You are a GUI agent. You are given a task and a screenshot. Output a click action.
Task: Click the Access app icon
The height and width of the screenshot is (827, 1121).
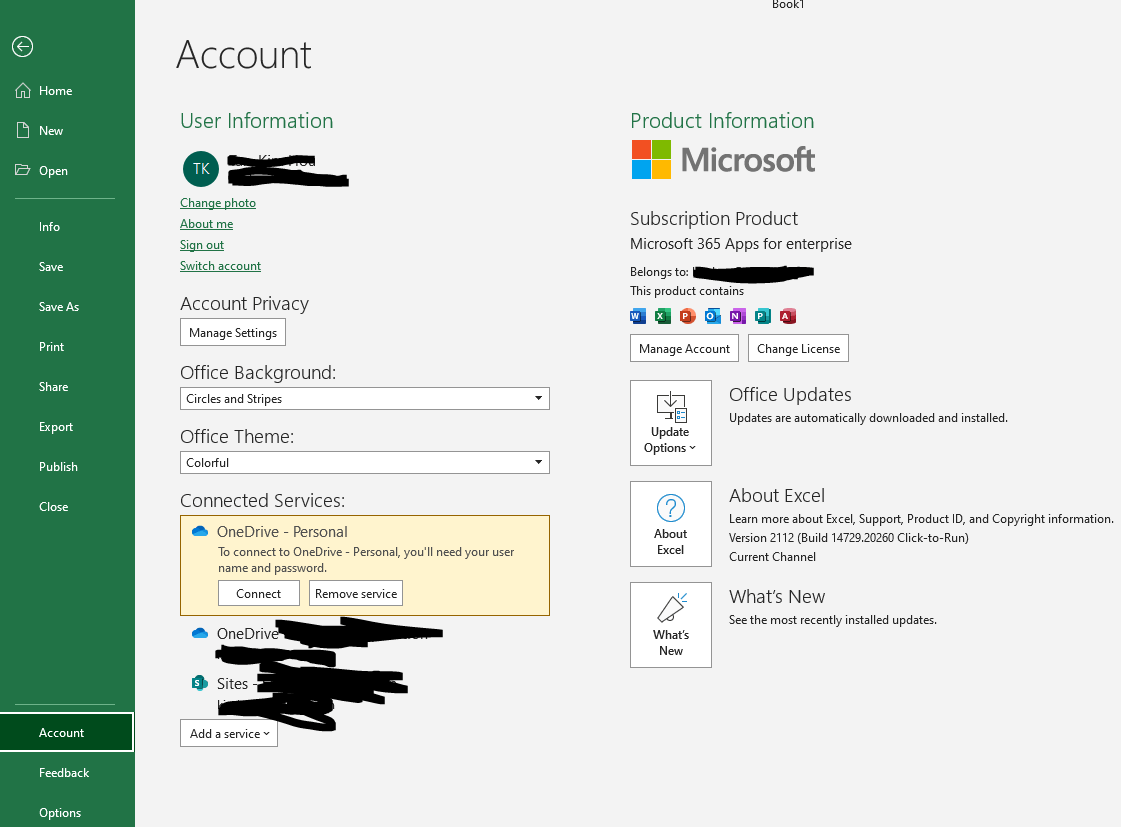788,316
